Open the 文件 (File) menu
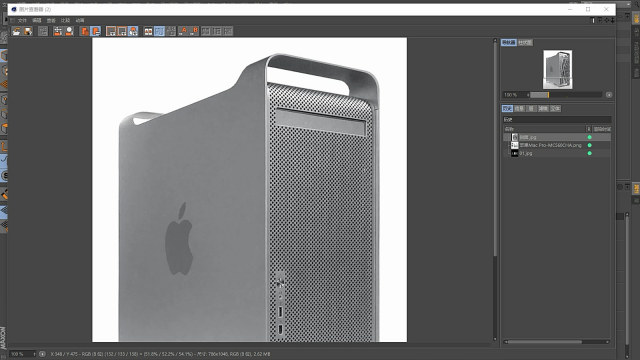640x360 pixels. click(22, 20)
